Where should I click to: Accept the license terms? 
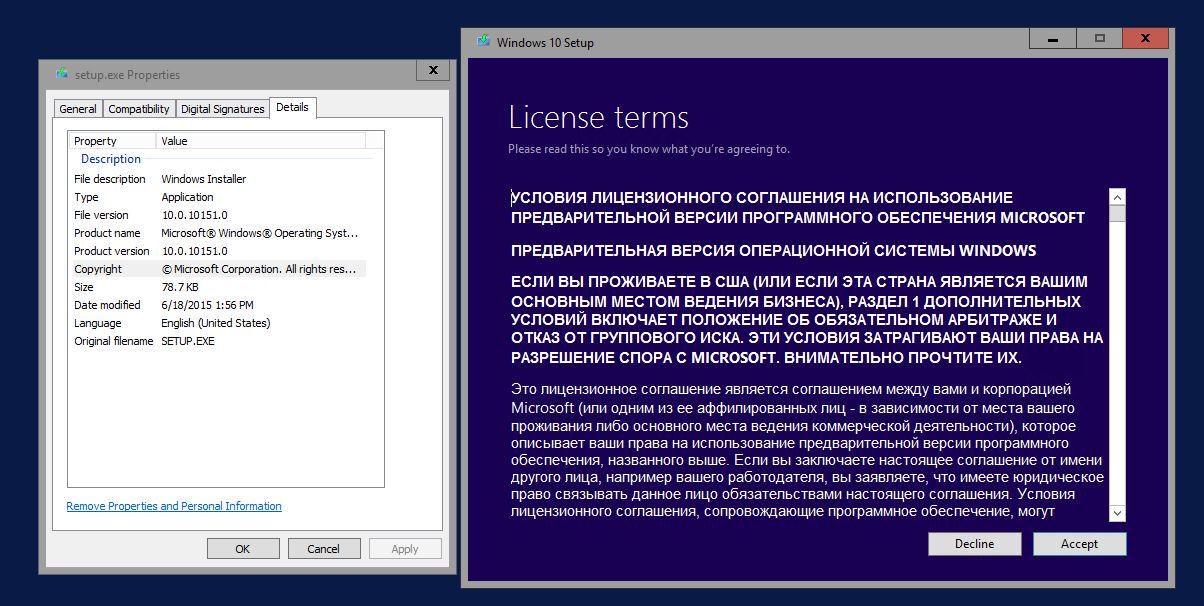point(1079,544)
